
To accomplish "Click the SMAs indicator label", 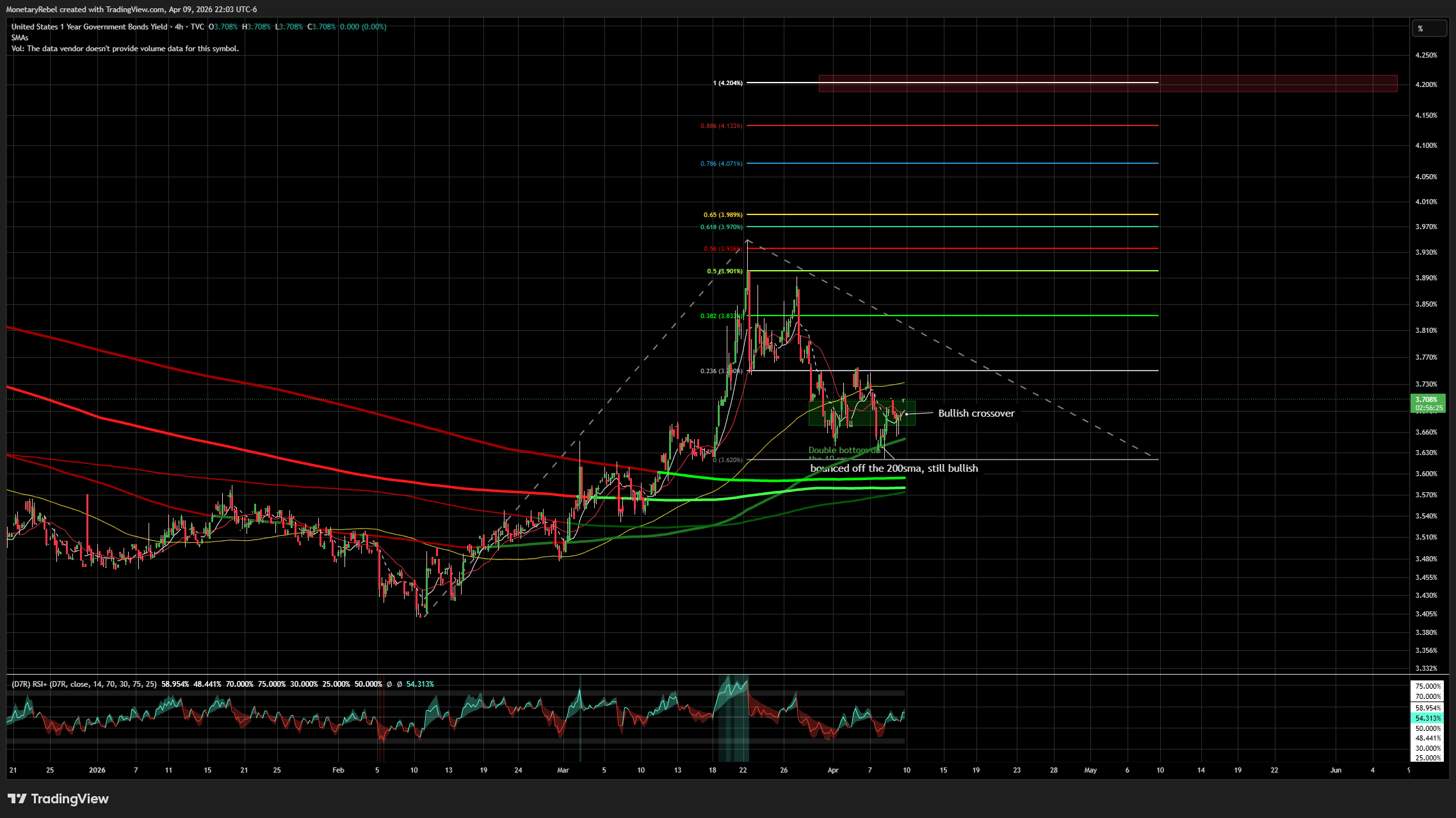I will tap(20, 38).
